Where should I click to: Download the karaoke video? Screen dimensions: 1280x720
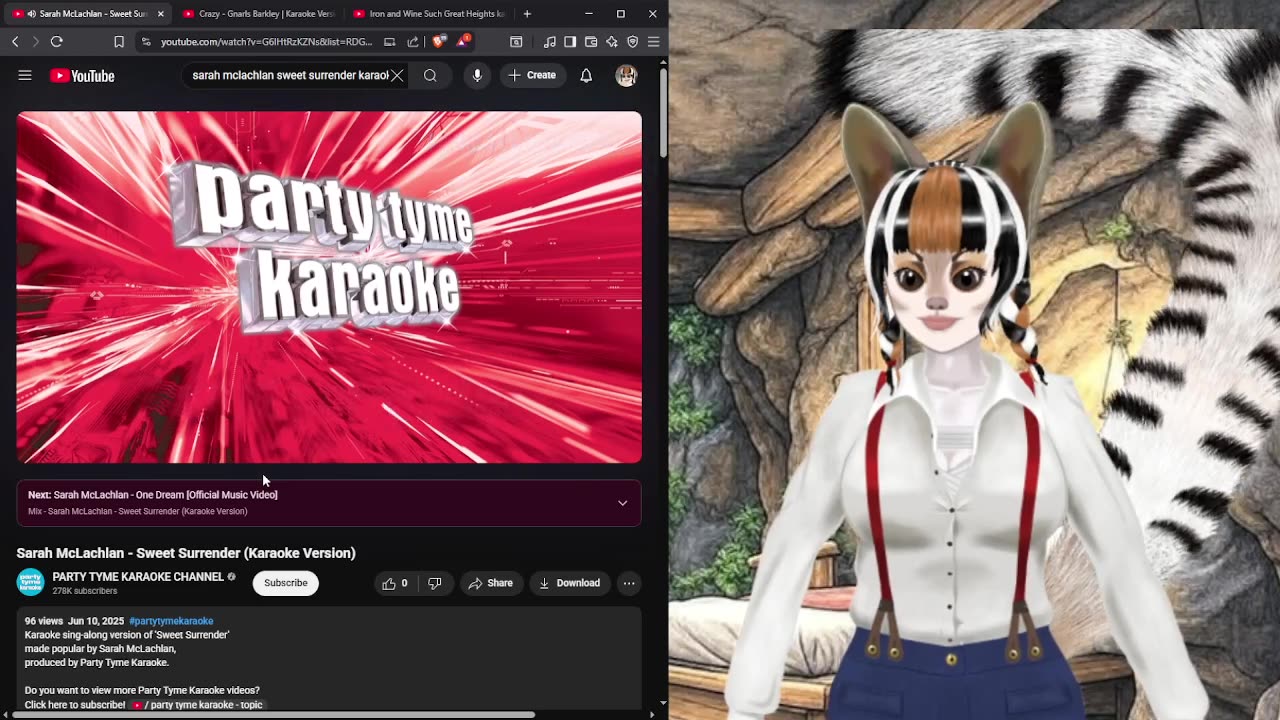[x=569, y=583]
